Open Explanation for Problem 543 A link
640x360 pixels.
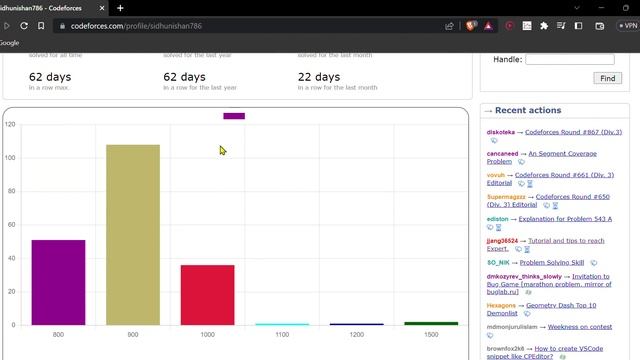point(565,219)
